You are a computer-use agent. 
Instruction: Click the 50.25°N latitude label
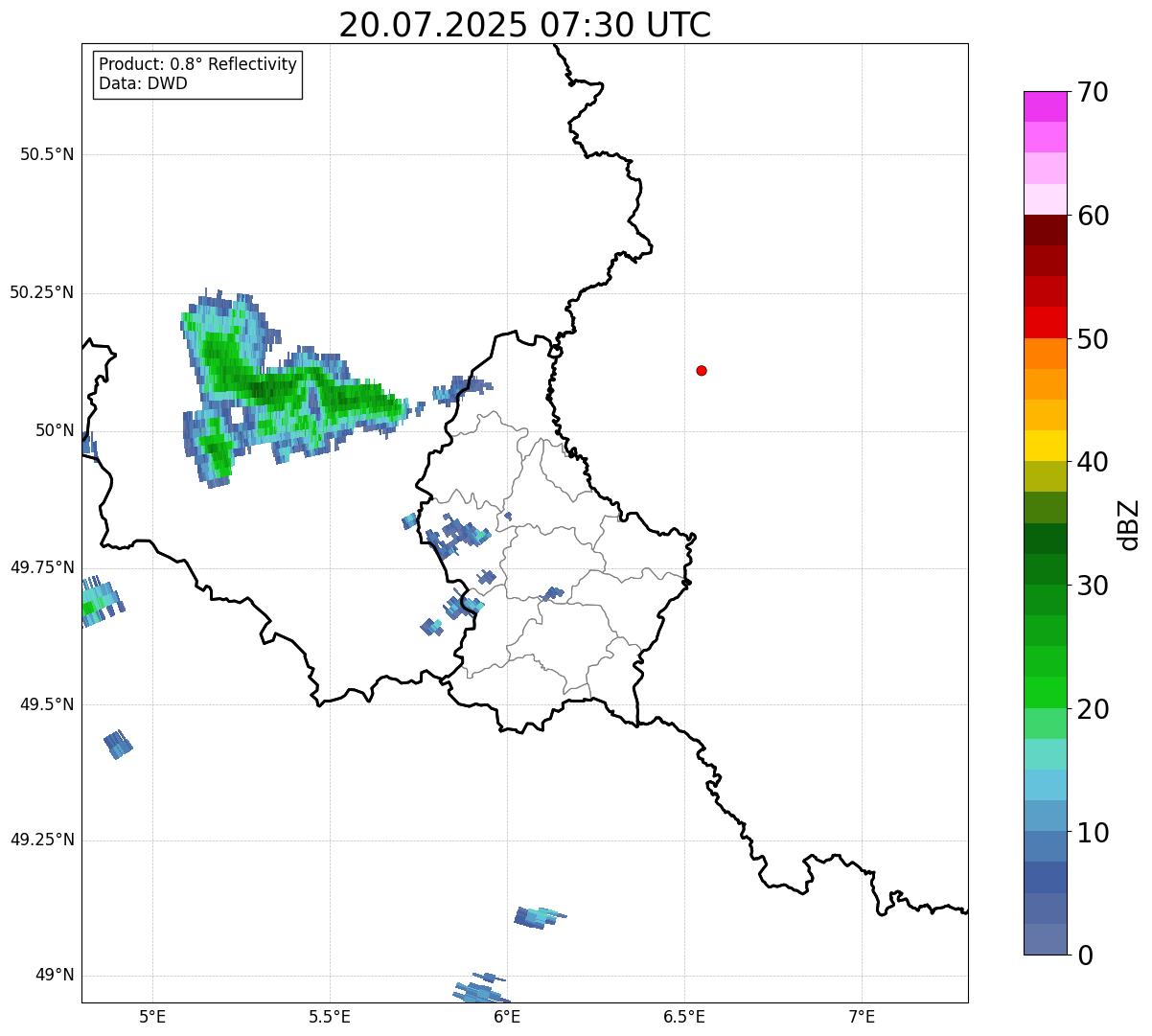41,292
